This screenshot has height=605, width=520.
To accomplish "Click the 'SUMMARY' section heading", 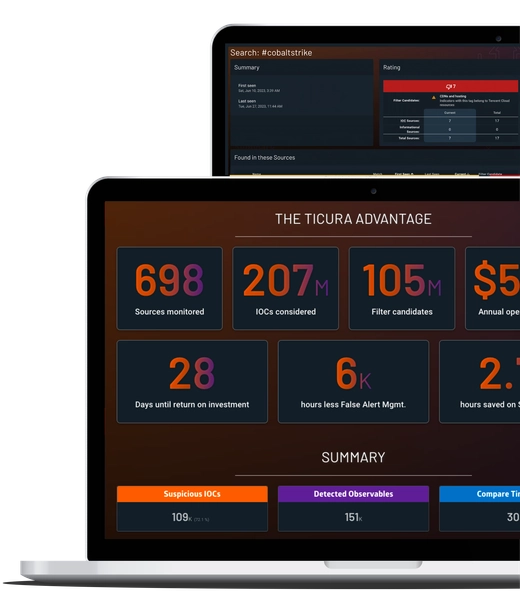I will tap(353, 458).
